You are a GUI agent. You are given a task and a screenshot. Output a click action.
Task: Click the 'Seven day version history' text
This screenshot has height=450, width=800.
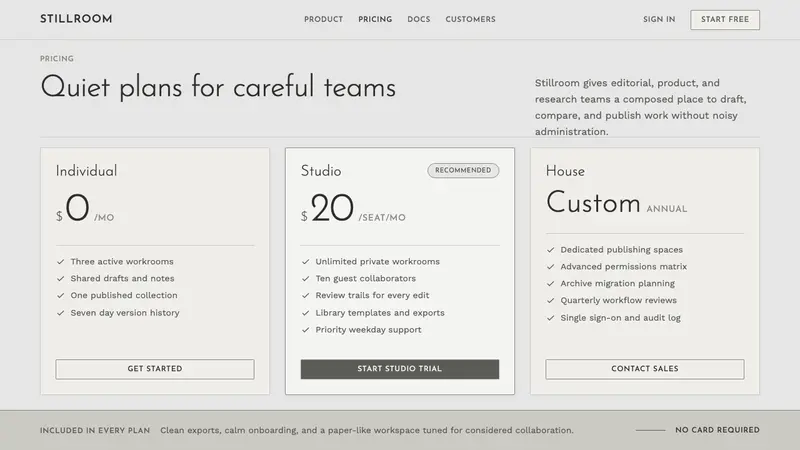(125, 313)
